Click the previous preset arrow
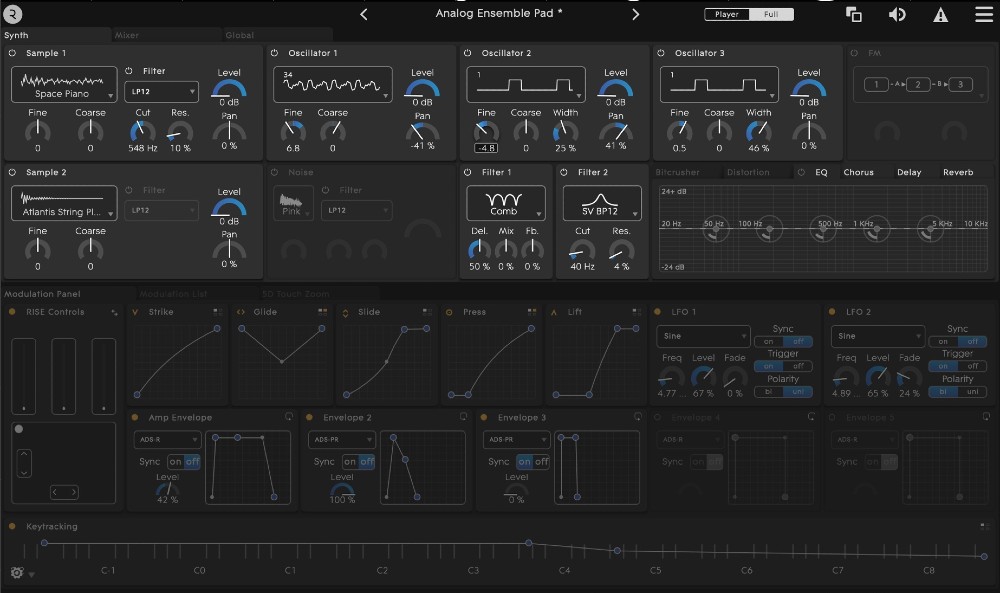 [x=364, y=14]
